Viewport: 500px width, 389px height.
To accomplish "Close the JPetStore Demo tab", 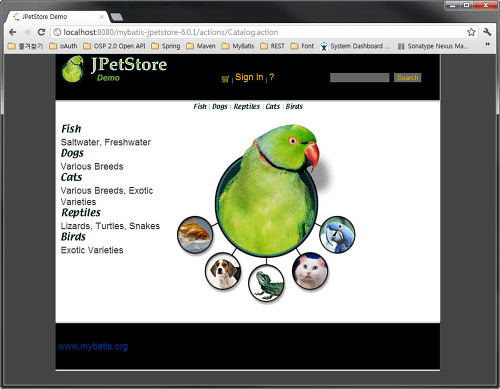I will click(x=102, y=17).
